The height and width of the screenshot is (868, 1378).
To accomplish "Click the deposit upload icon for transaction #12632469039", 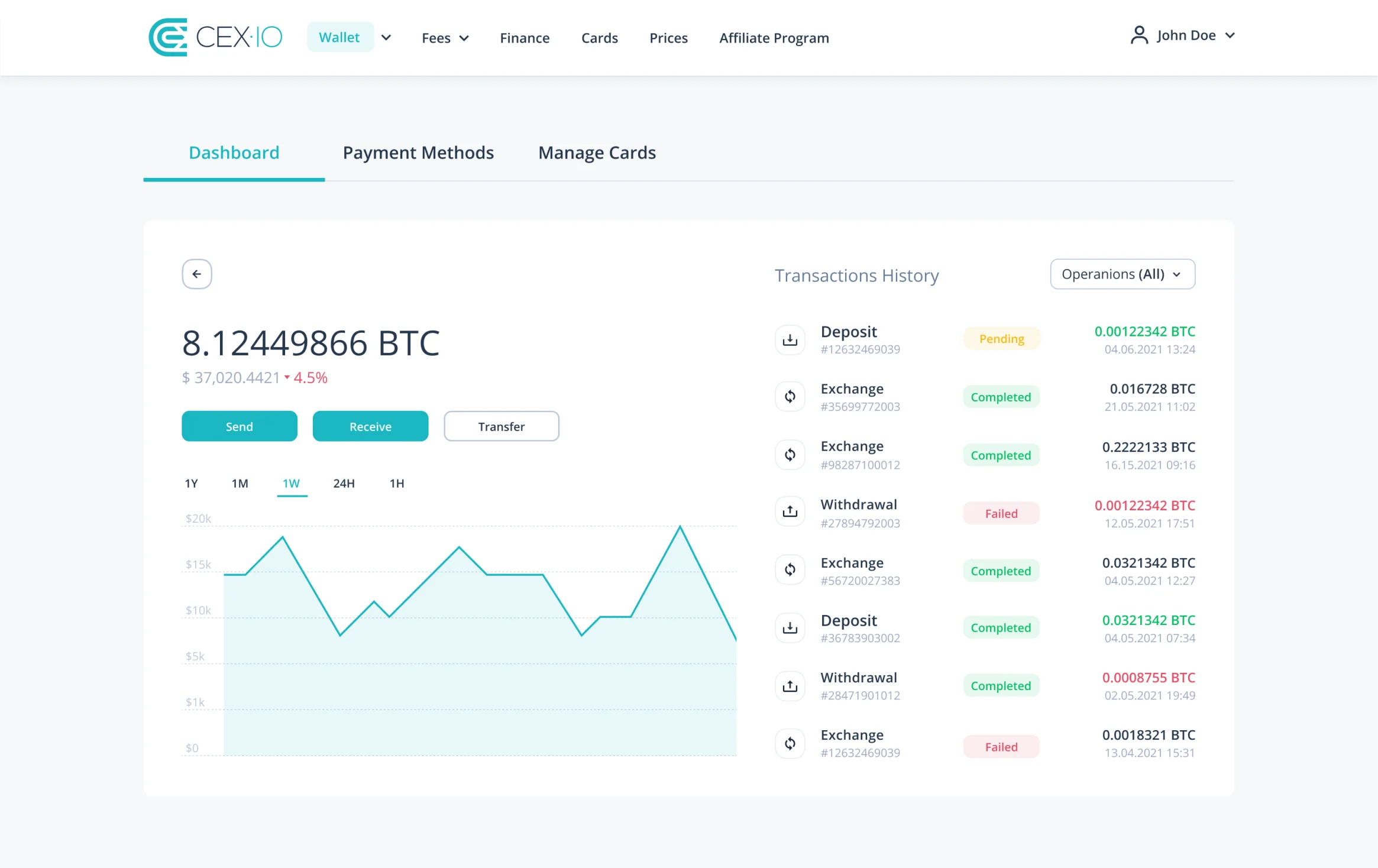I will pyautogui.click(x=791, y=339).
